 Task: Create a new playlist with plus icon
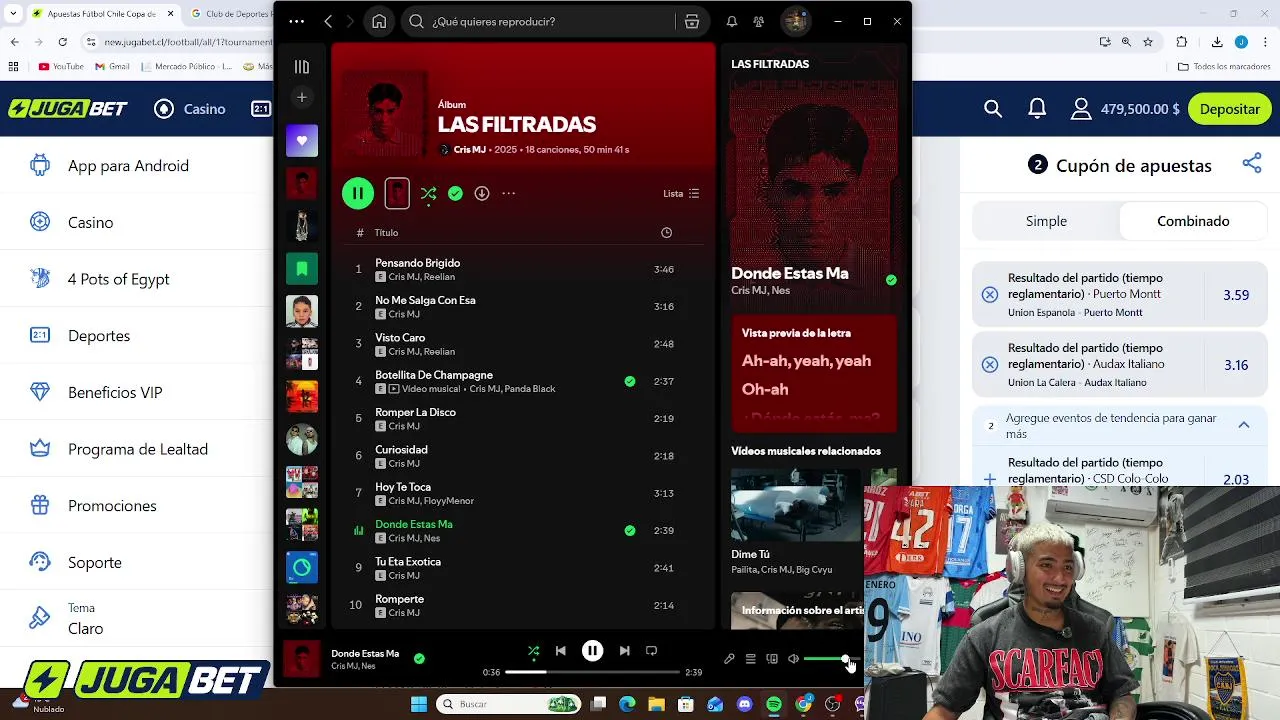coord(302,97)
